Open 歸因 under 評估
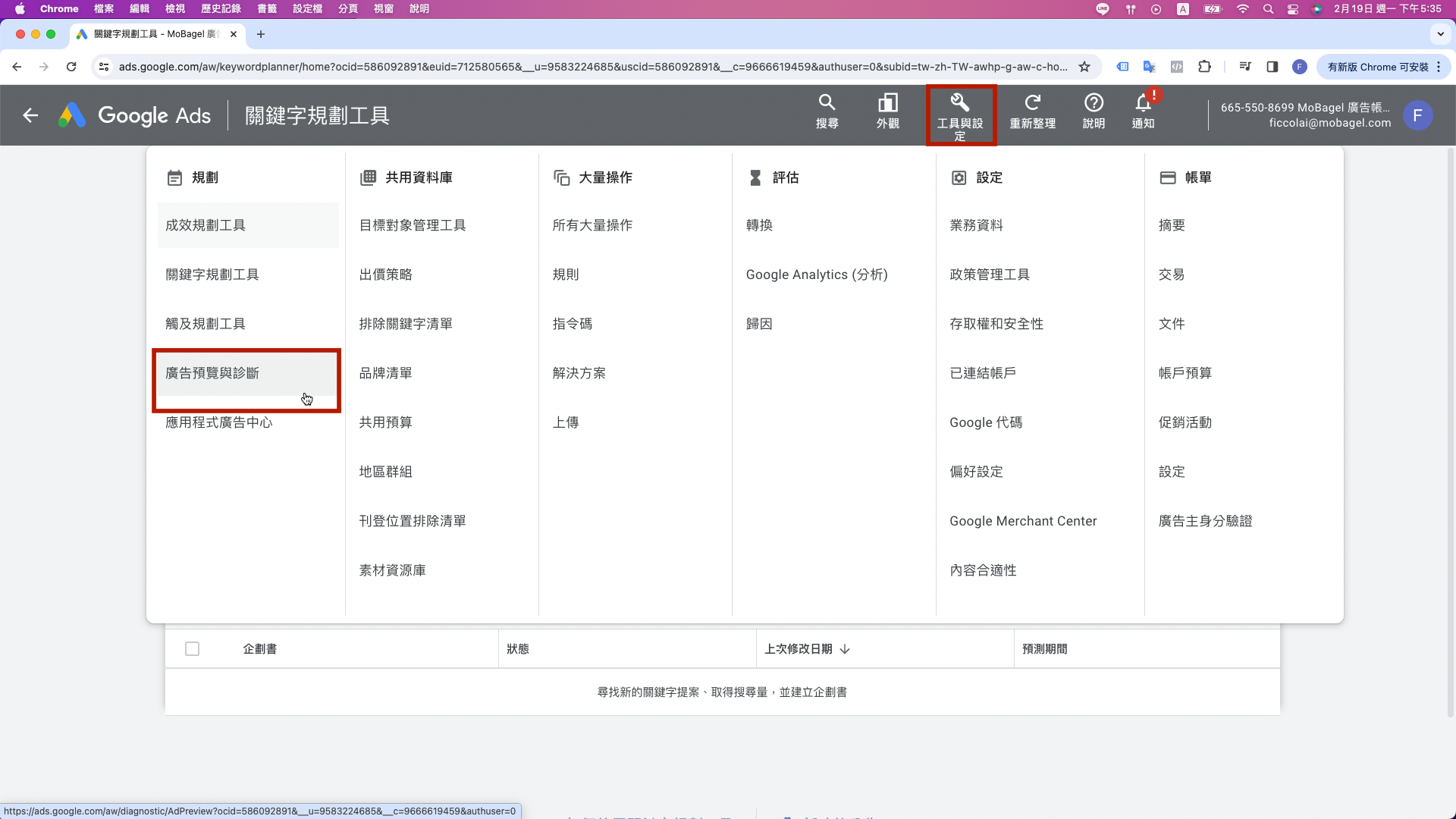1456x819 pixels. coord(759,324)
